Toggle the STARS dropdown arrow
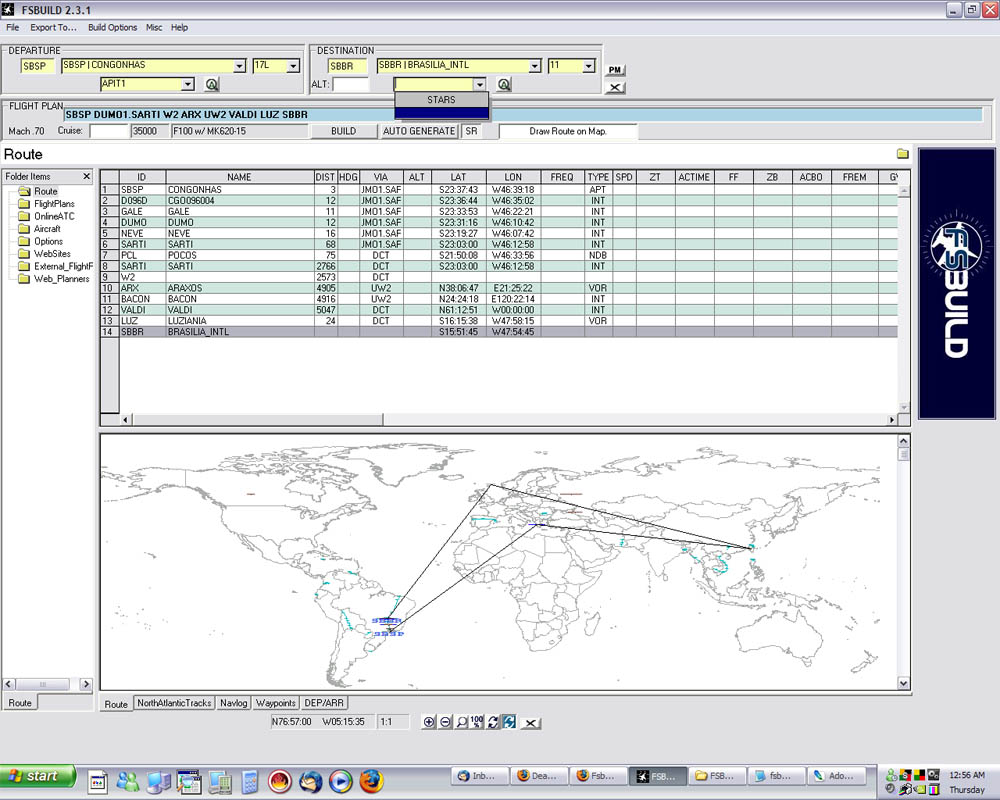1000x800 pixels. (480, 84)
